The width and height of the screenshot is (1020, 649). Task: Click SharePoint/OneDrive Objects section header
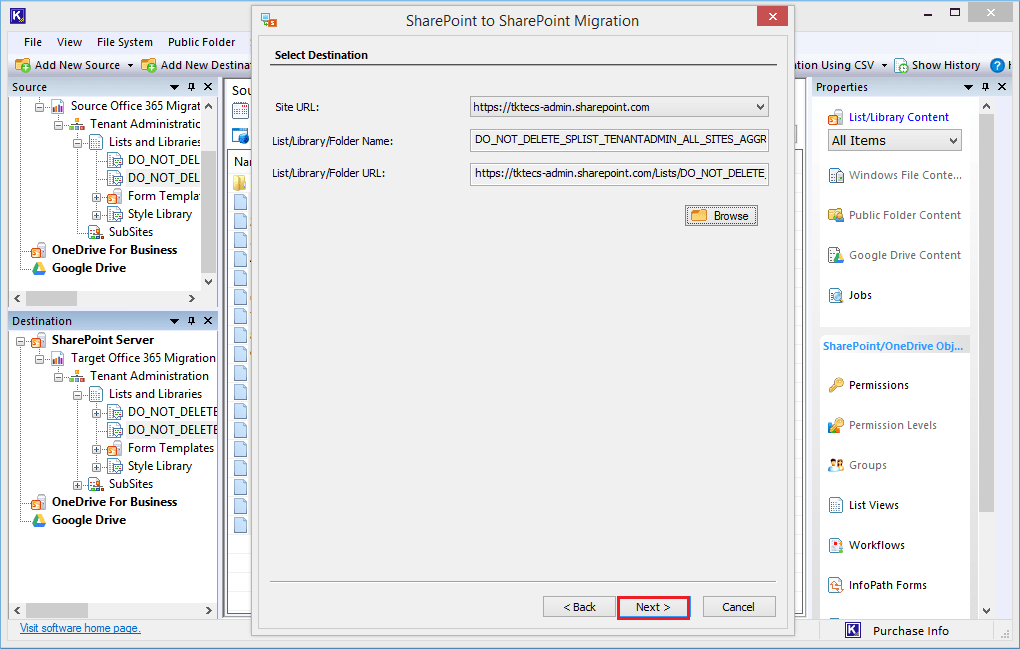click(893, 346)
